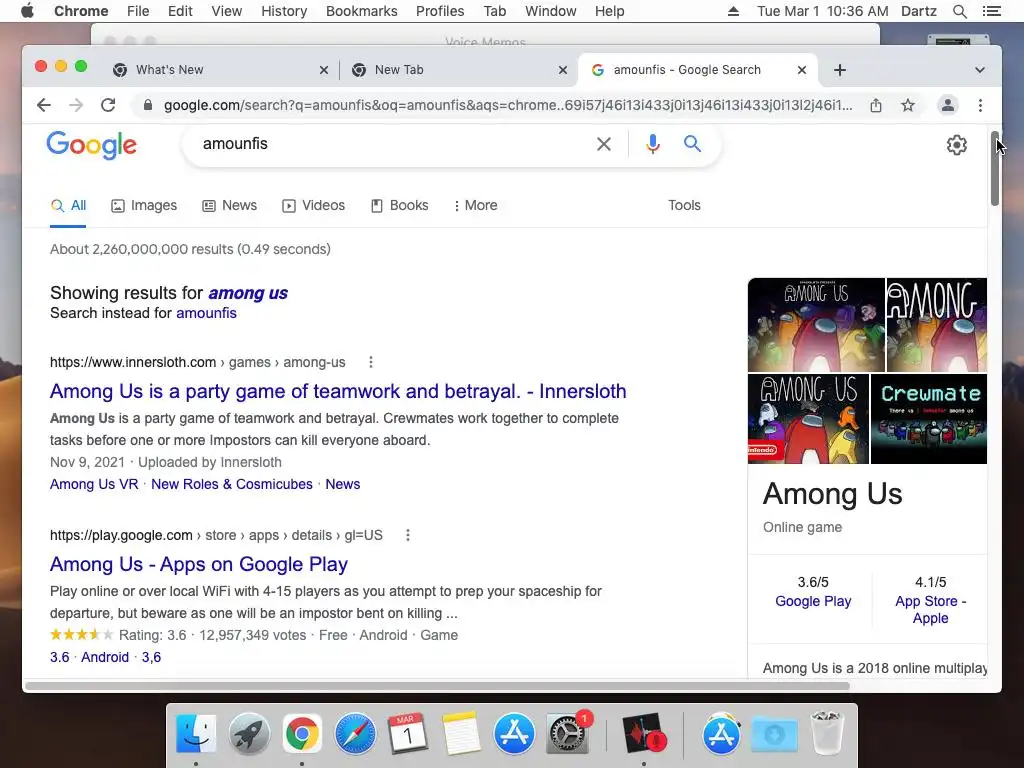
Task: Select the News search tab
Action: 229,205
